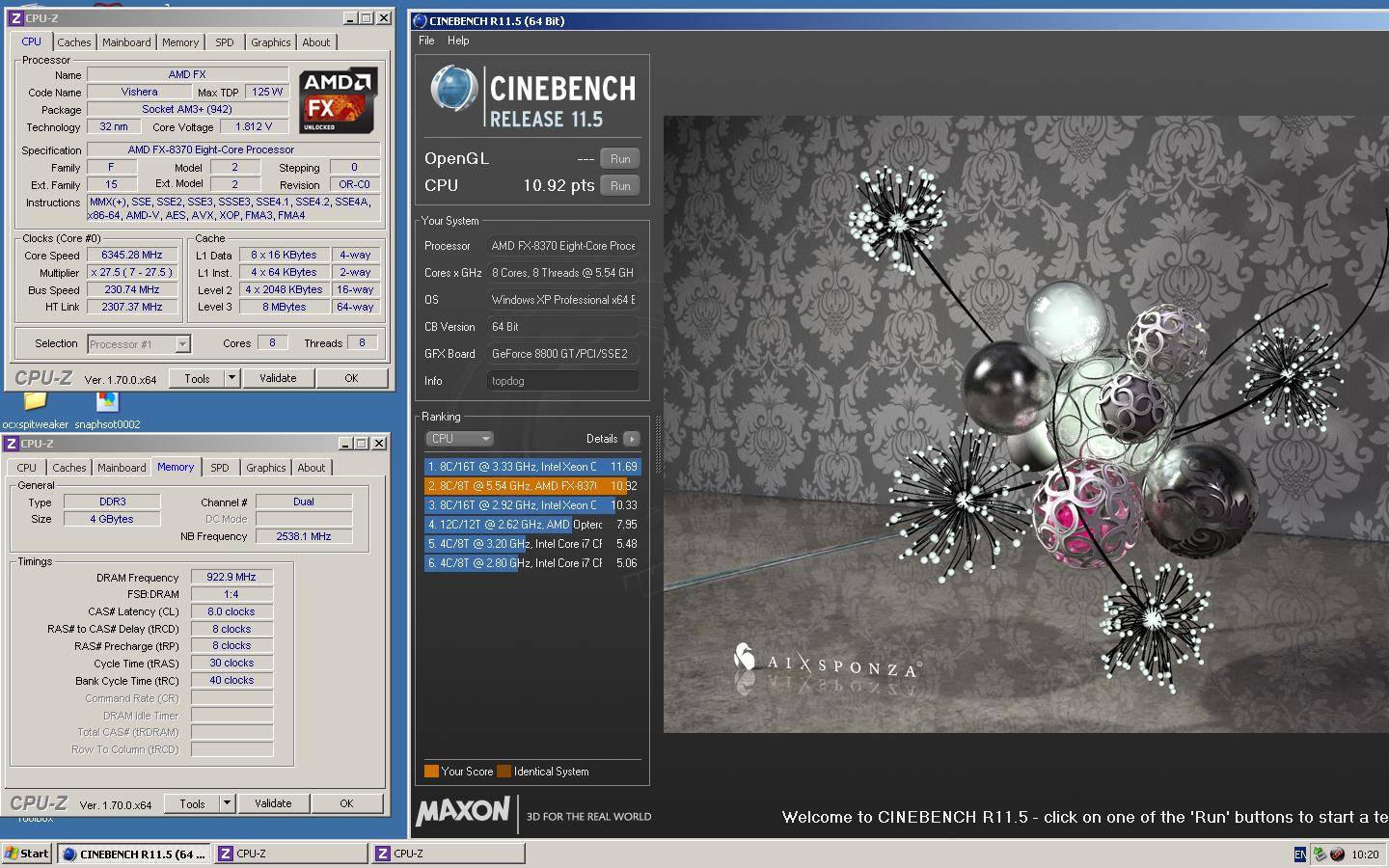The height and width of the screenshot is (868, 1389).
Task: Click OK in top CPU-Z window
Action: pos(351,378)
